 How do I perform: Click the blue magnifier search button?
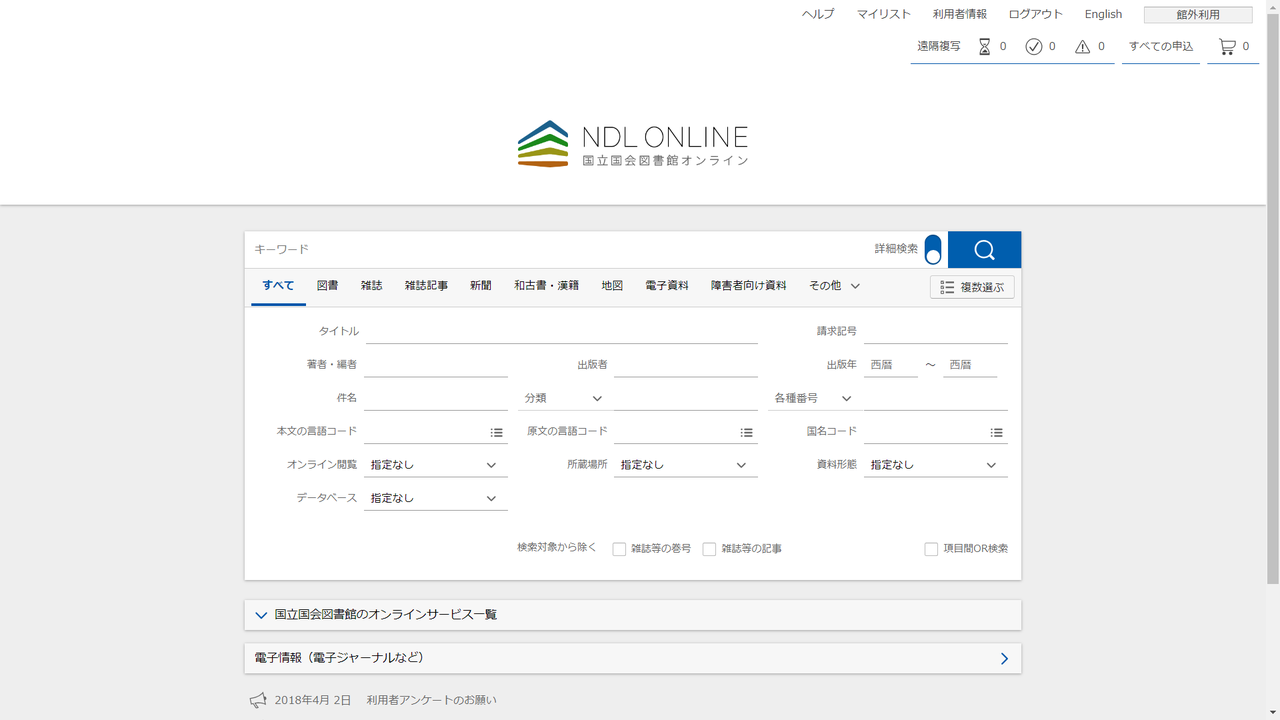tap(984, 250)
